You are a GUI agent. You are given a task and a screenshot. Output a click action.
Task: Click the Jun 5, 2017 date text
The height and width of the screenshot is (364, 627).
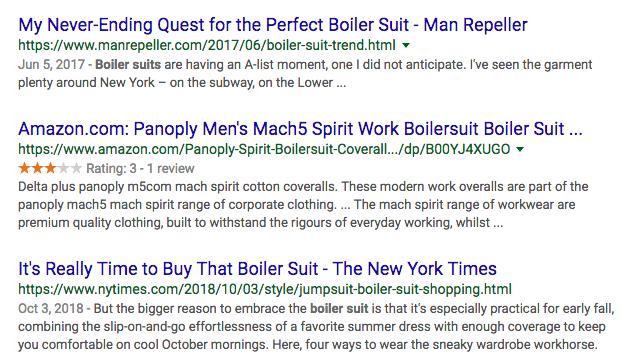pos(51,65)
